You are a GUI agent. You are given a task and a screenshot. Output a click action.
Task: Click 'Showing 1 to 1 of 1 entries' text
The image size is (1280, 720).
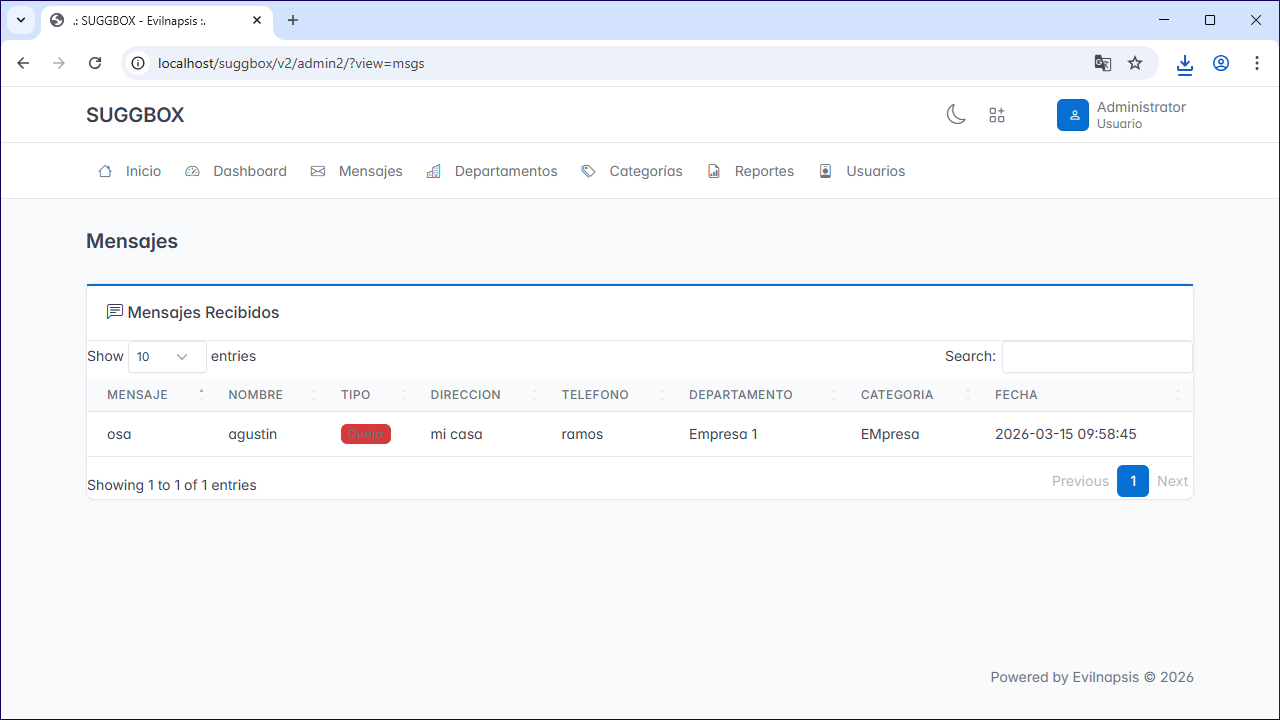[x=172, y=485]
